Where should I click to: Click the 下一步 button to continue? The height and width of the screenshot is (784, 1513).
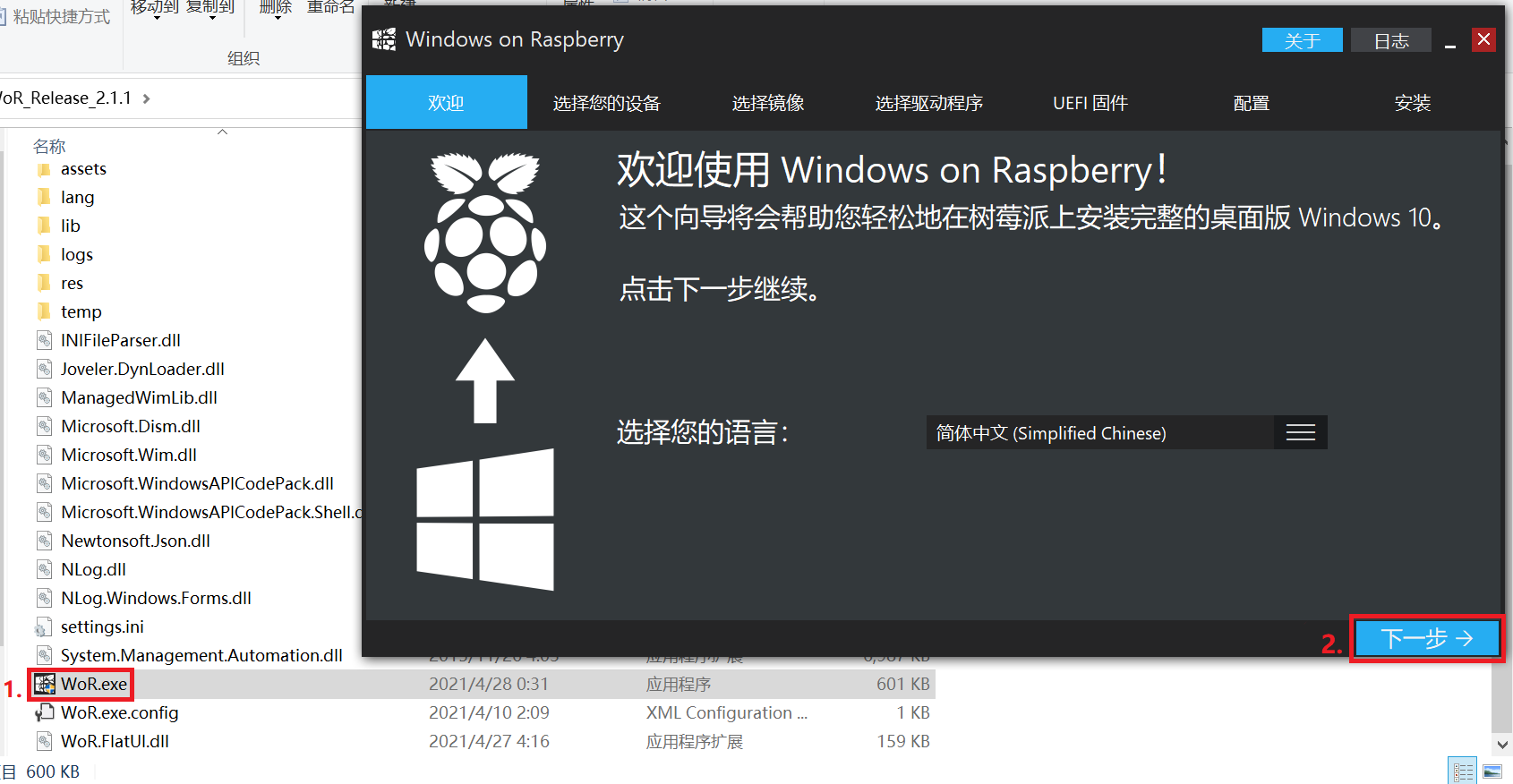tap(1427, 638)
